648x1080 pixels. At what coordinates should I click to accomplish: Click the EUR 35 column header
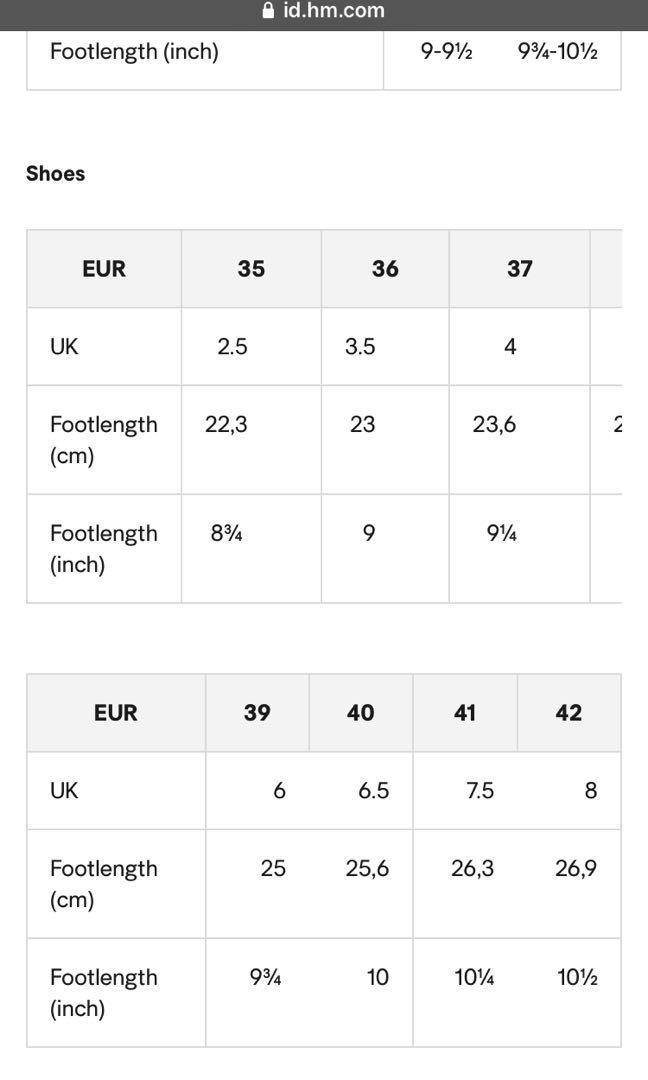point(251,269)
